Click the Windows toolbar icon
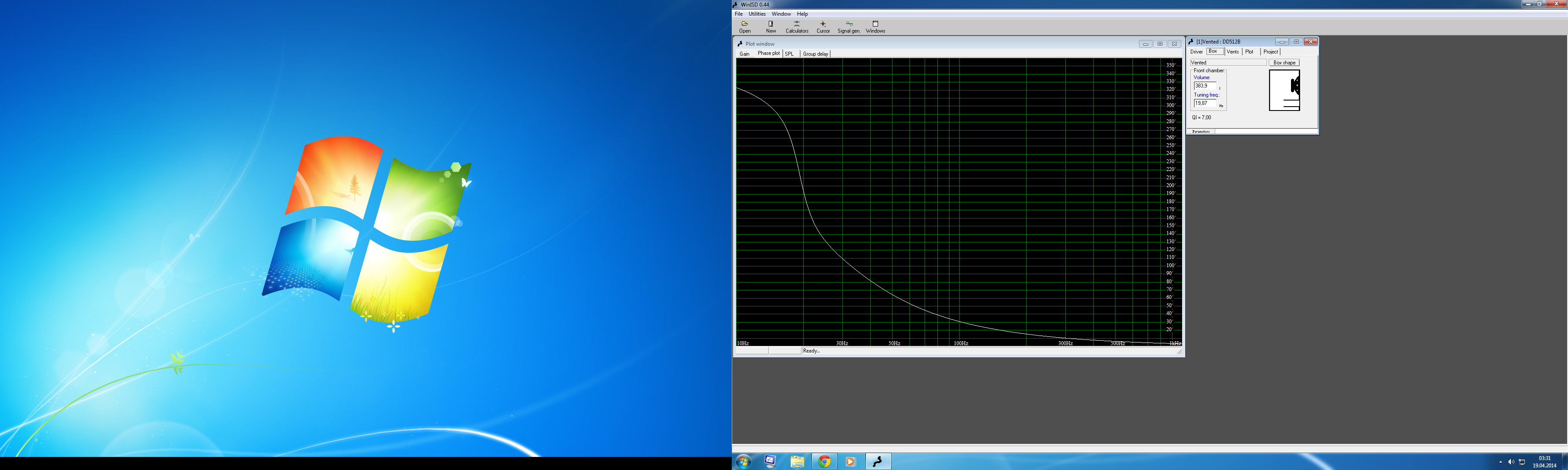The image size is (1568, 470). (875, 27)
